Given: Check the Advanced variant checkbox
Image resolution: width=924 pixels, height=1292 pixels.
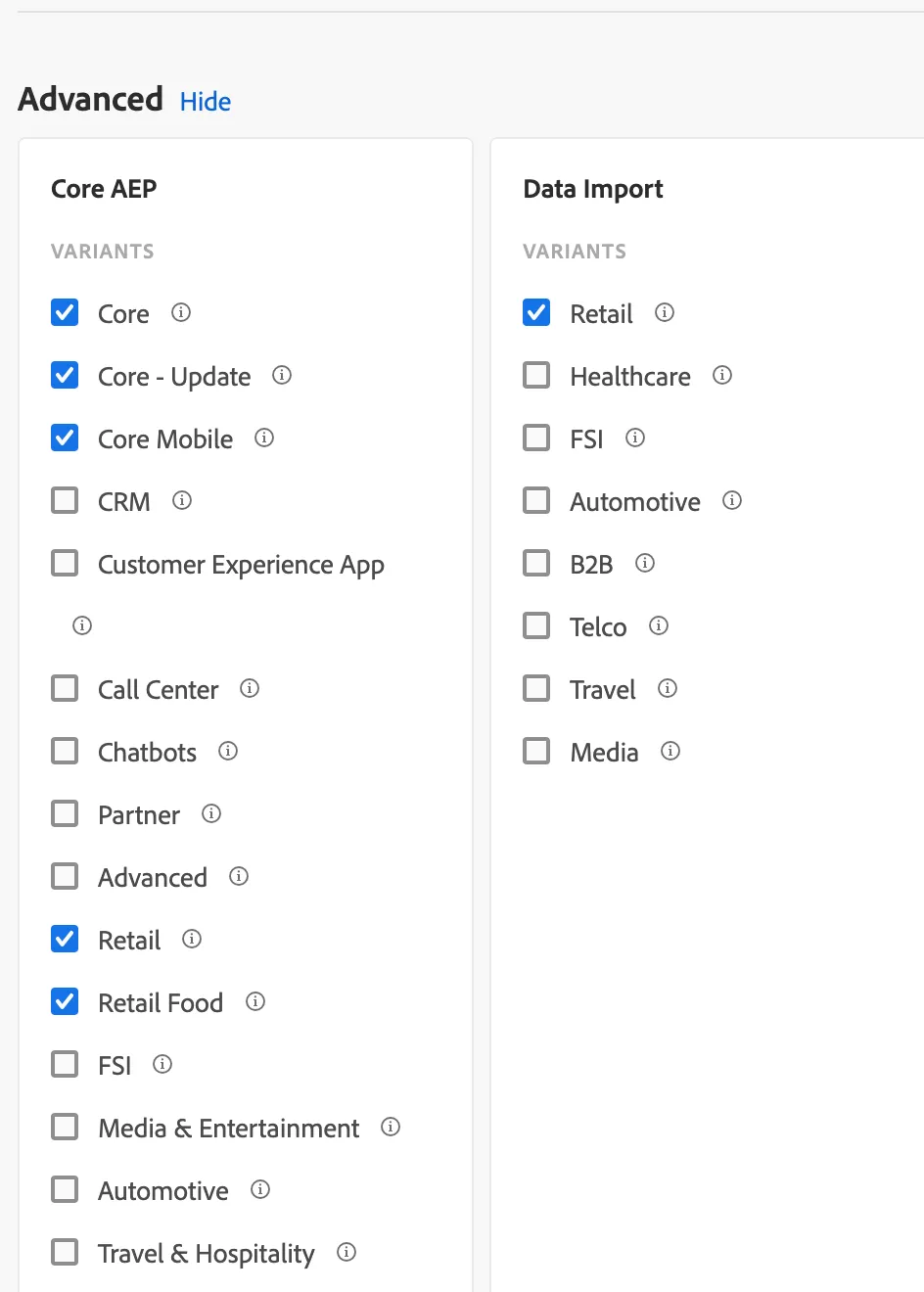Looking at the screenshot, I should (65, 876).
